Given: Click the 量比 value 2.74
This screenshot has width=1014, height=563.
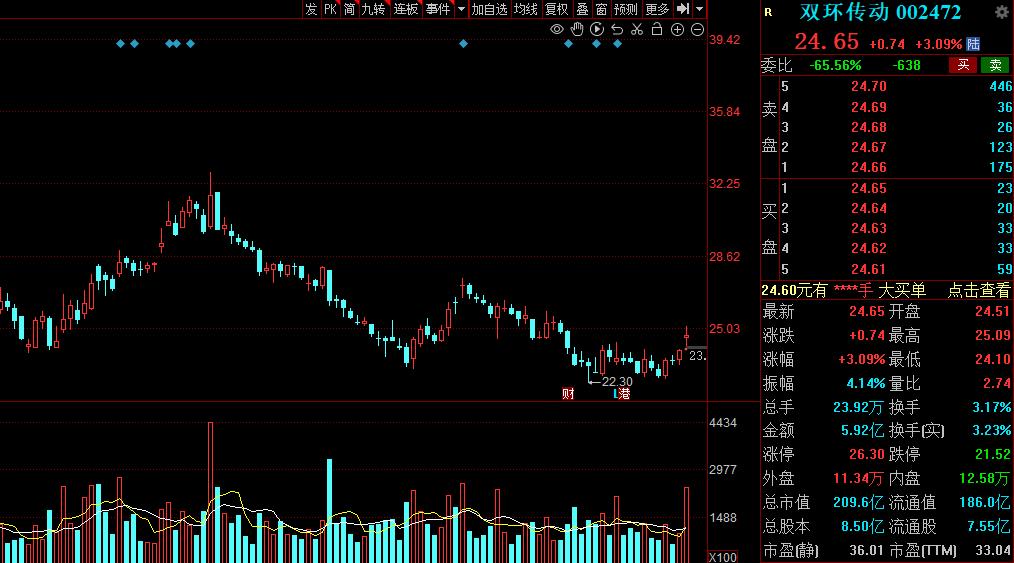Looking at the screenshot, I should click(996, 383).
